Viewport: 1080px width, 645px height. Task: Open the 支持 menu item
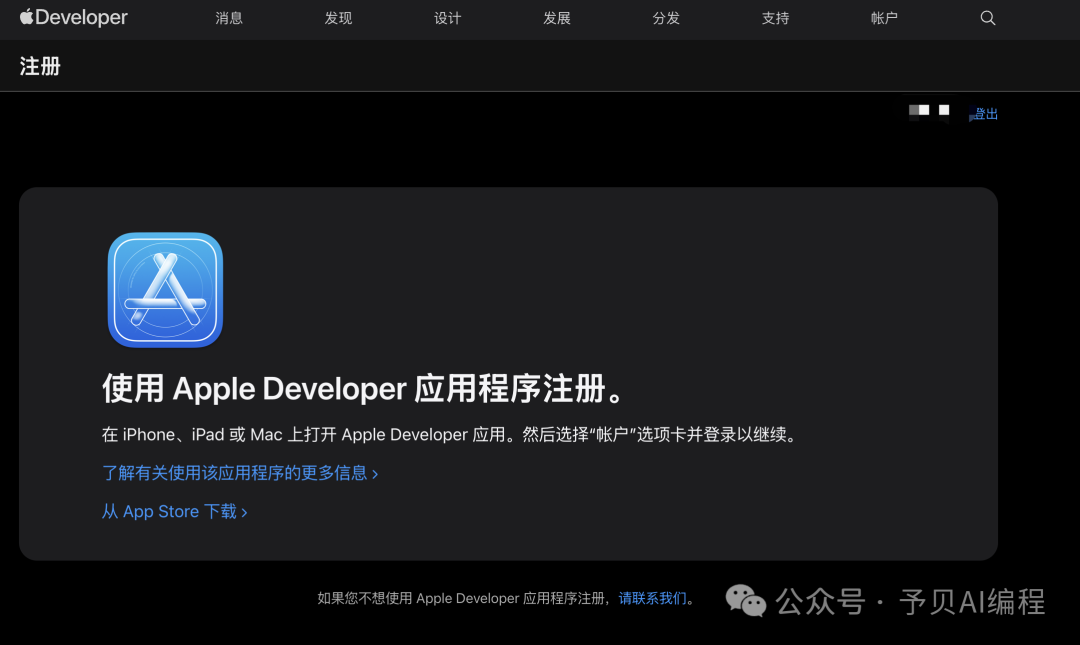tap(776, 18)
